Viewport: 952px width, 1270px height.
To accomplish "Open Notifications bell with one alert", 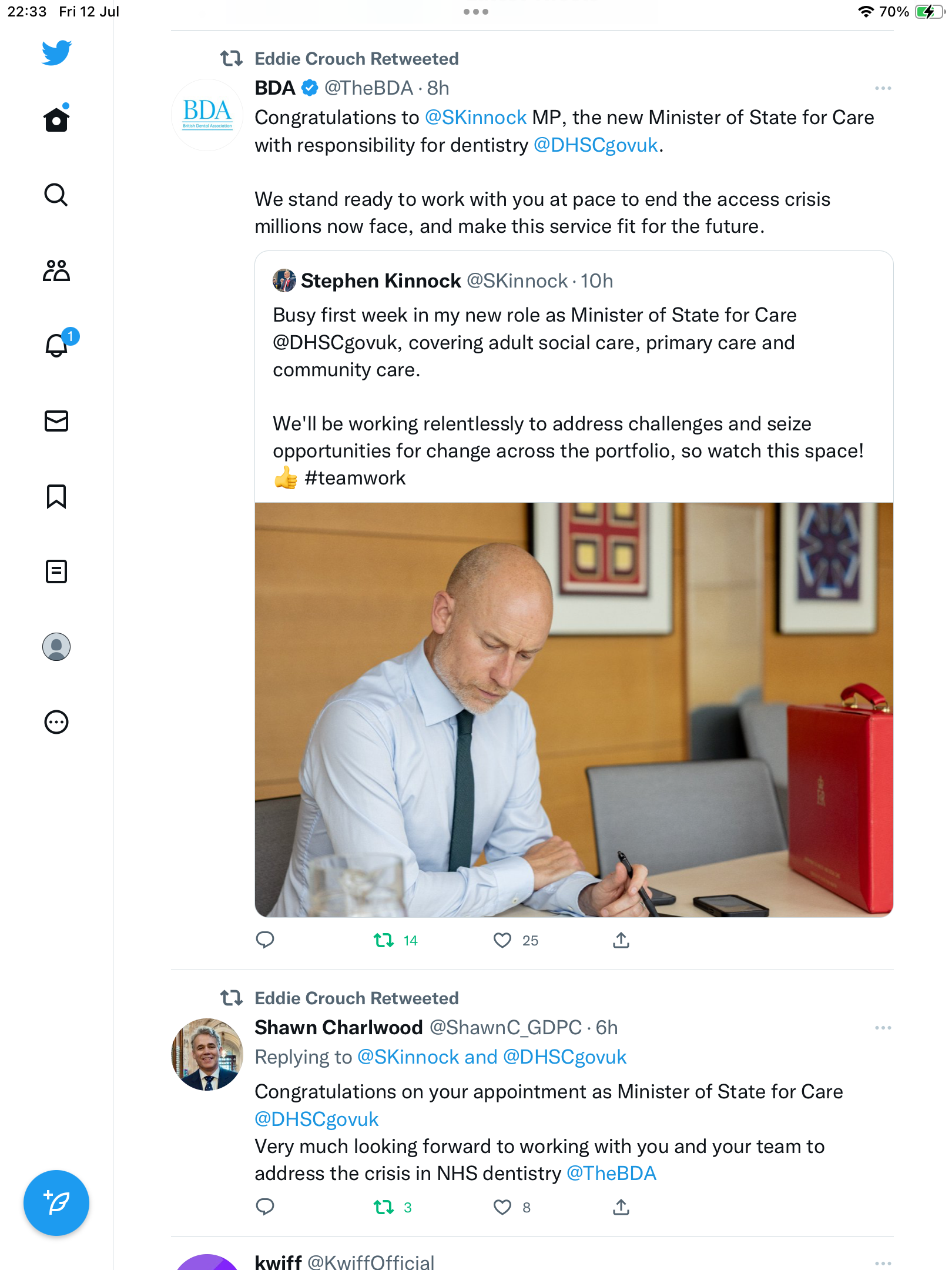I will [x=57, y=345].
